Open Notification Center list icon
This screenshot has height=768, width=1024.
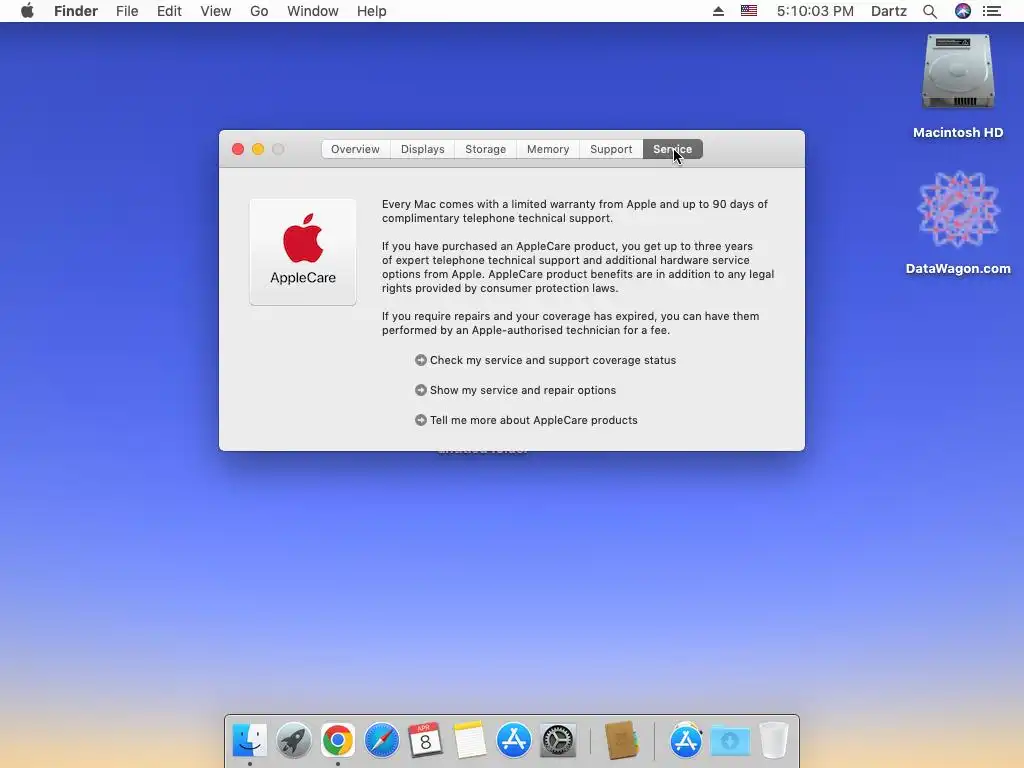point(992,11)
